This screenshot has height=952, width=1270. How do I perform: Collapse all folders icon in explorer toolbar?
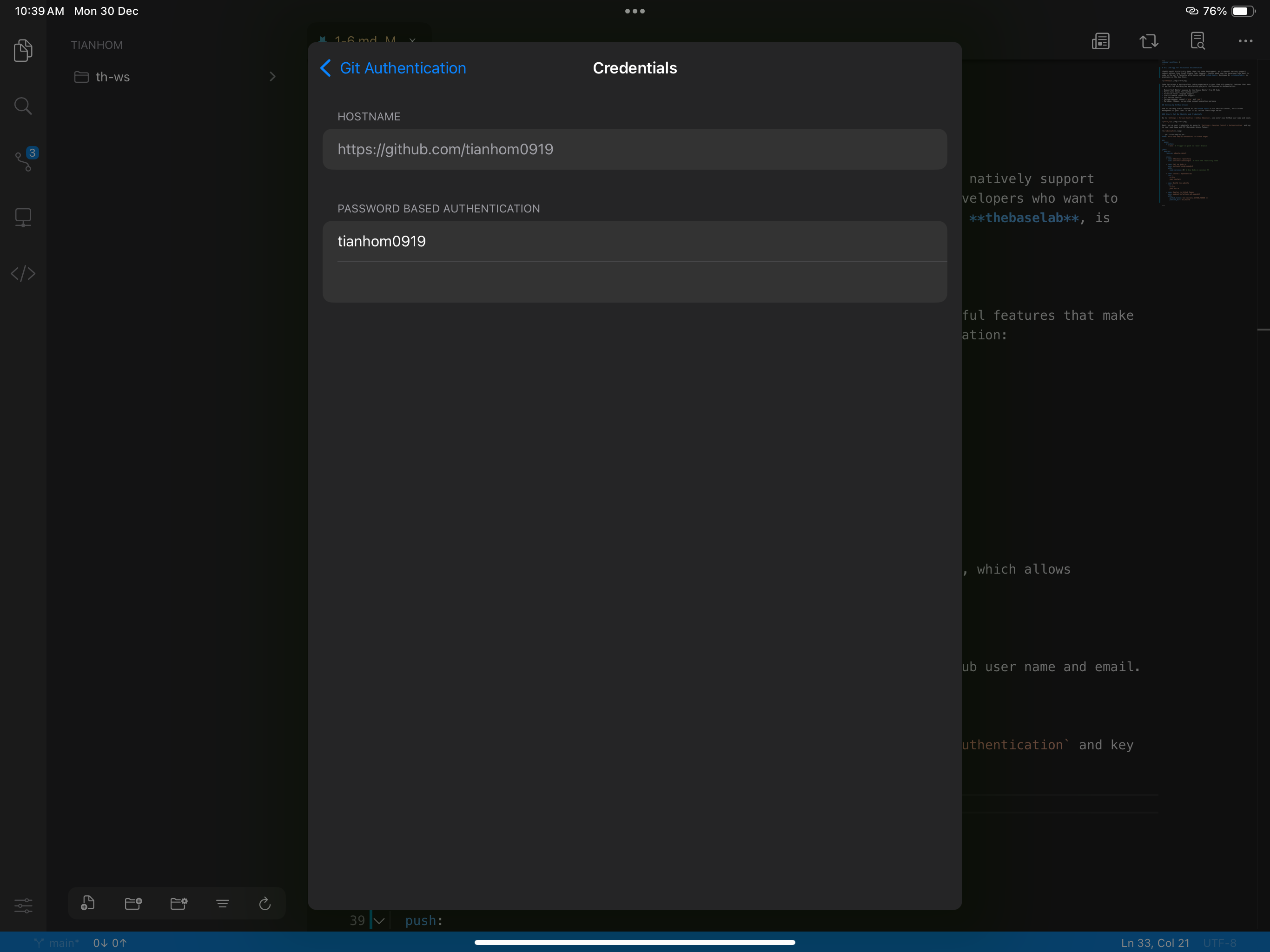[x=222, y=904]
